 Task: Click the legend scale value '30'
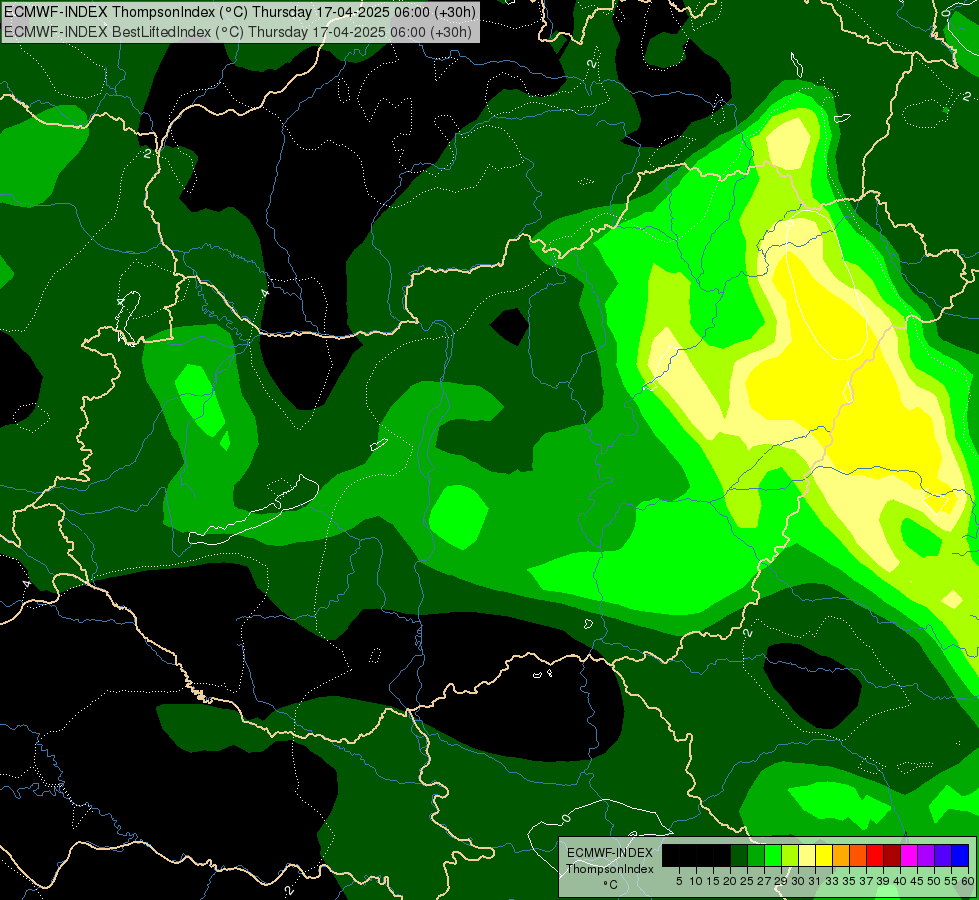tap(799, 881)
